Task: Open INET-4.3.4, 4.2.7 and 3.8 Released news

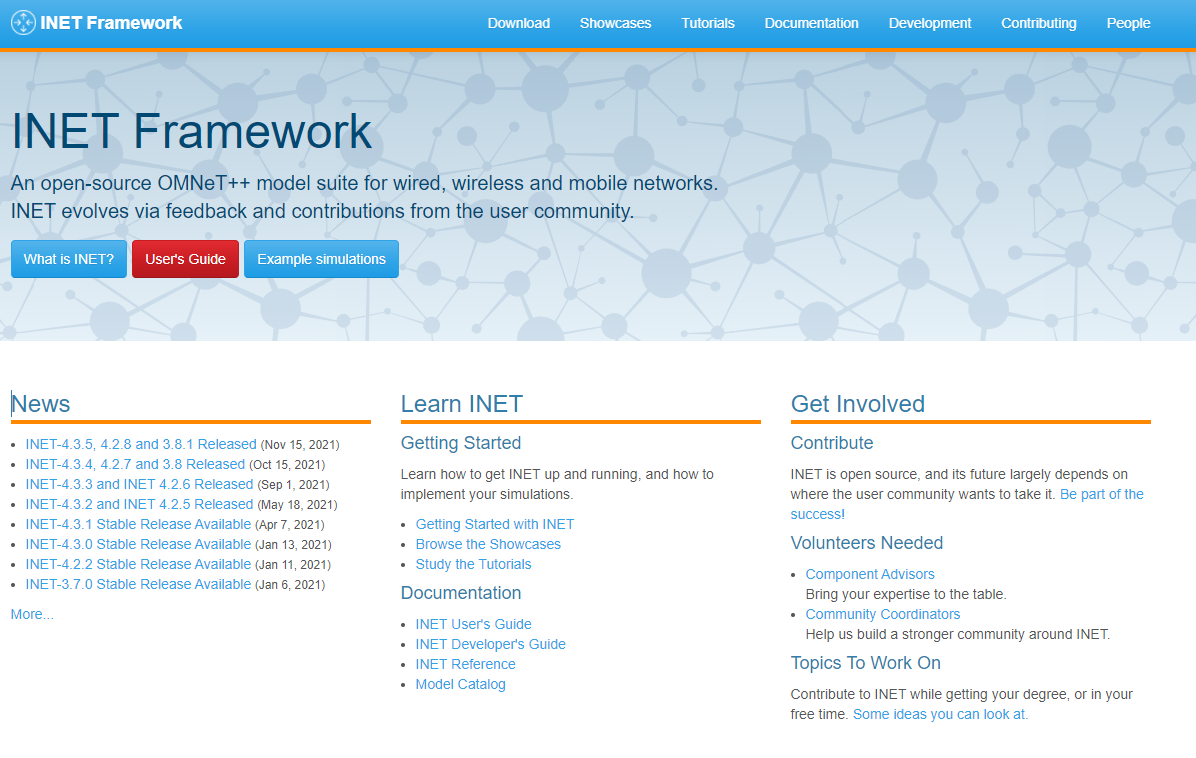Action: [x=135, y=464]
